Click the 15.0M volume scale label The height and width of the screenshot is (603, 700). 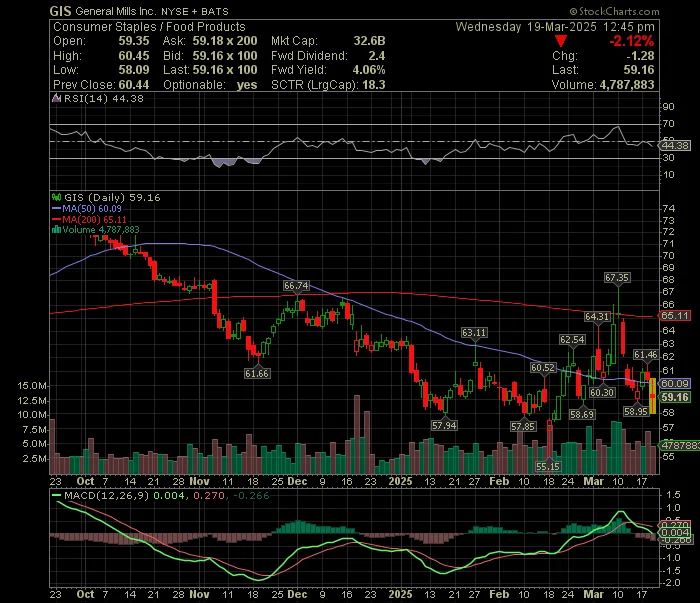(x=32, y=386)
